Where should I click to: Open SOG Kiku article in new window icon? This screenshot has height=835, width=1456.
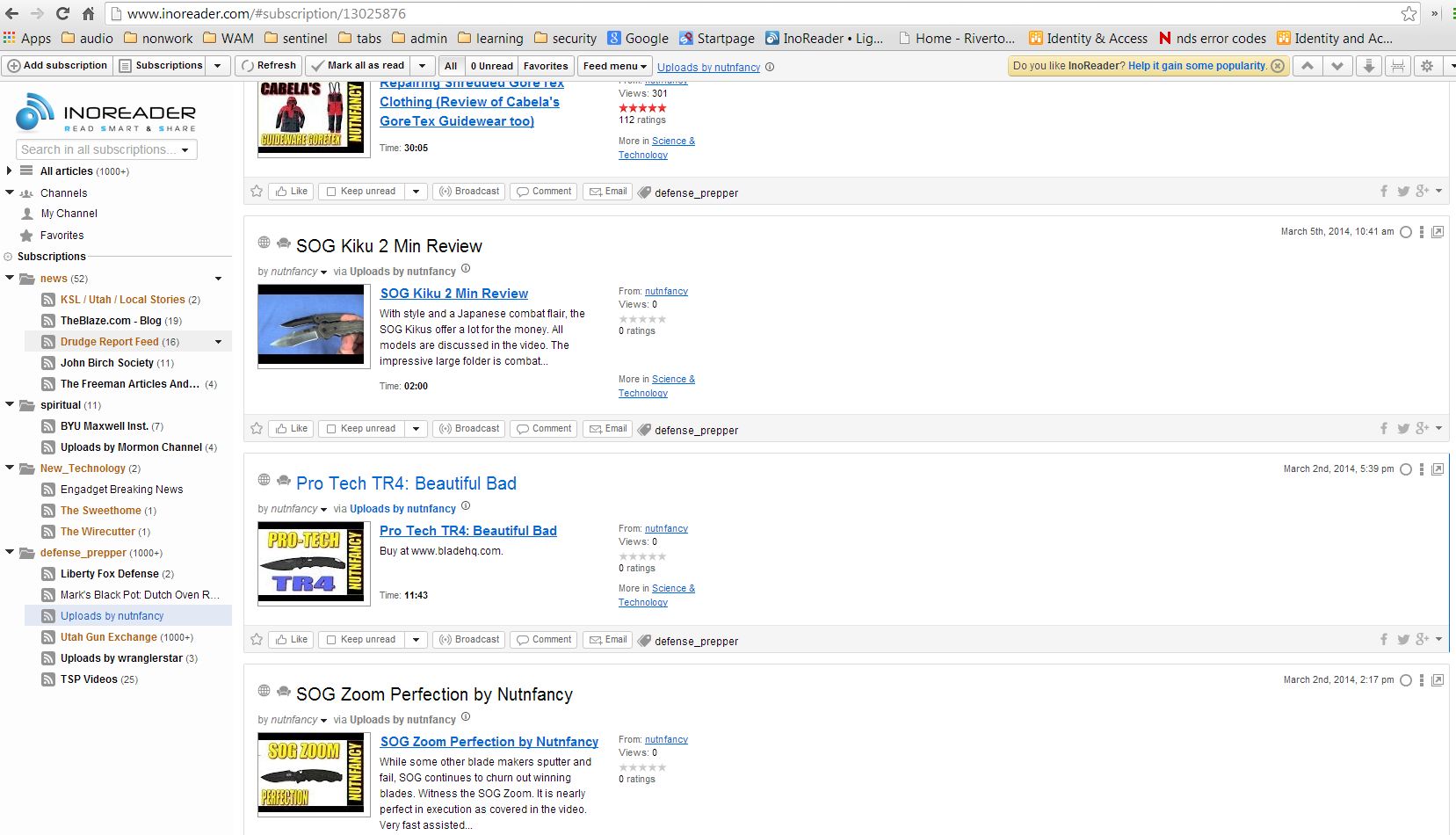[1438, 232]
